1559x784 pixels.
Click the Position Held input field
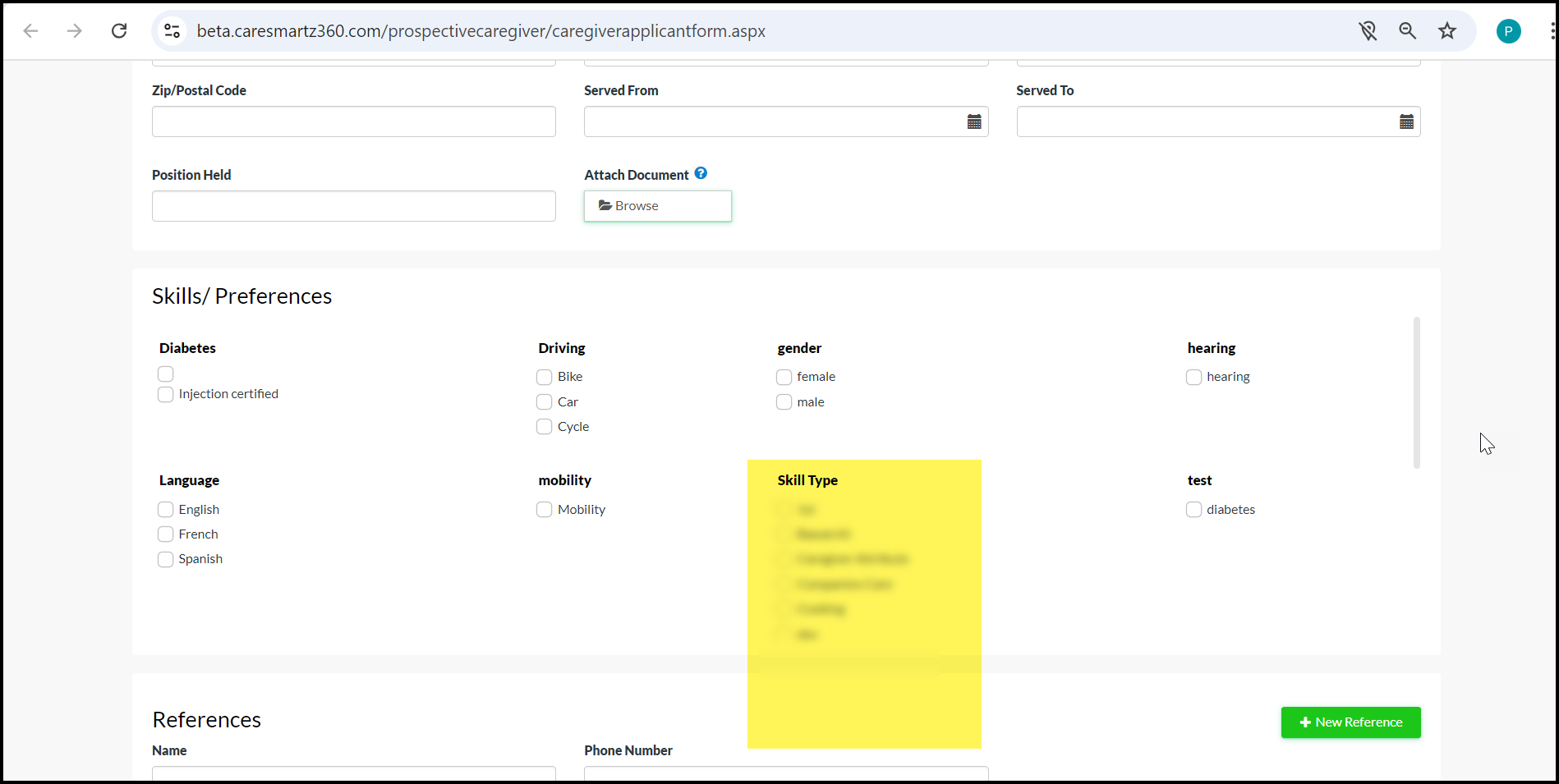[x=353, y=206]
